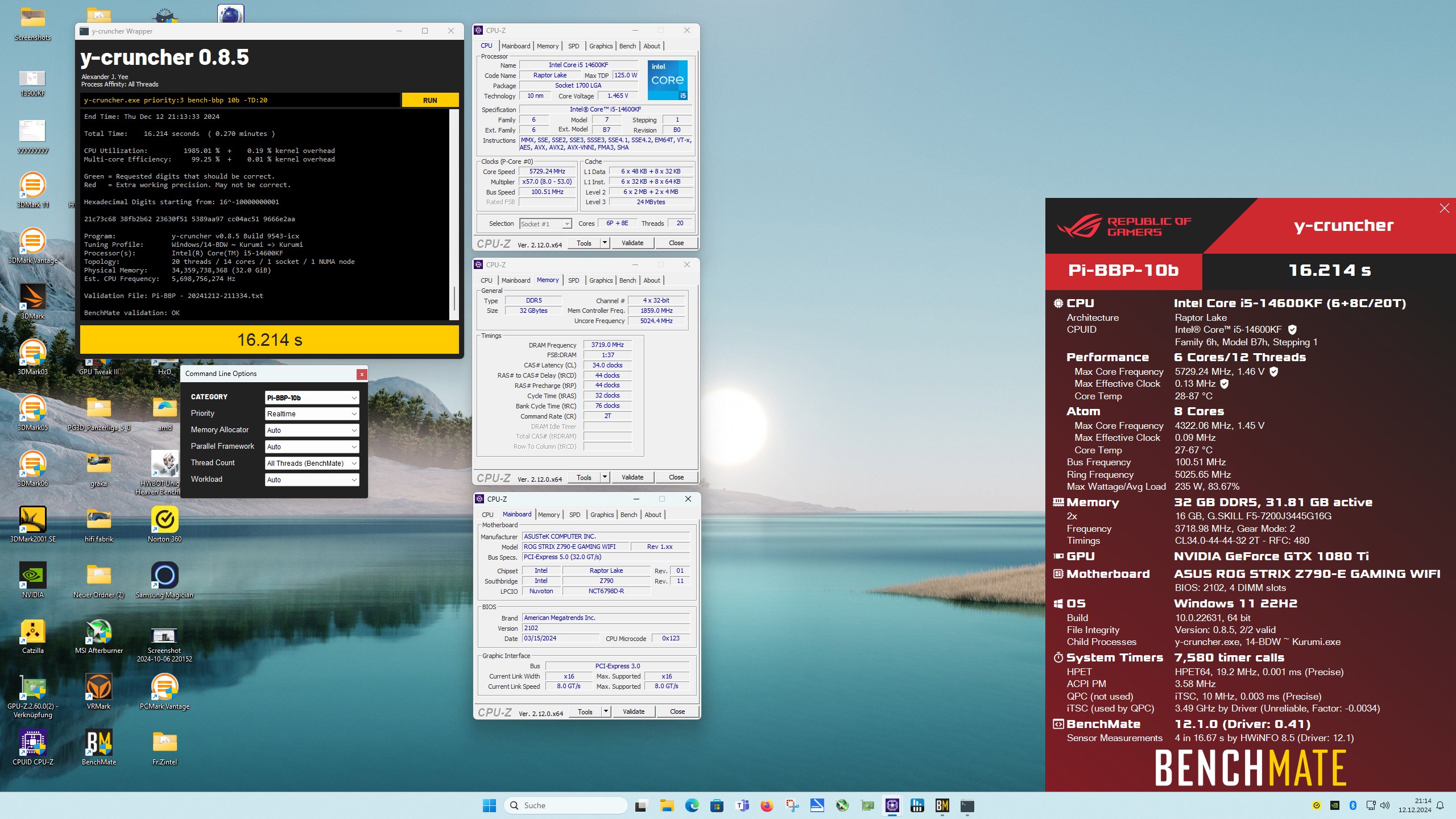Launch 3DMark desktop shortcut

(33, 301)
